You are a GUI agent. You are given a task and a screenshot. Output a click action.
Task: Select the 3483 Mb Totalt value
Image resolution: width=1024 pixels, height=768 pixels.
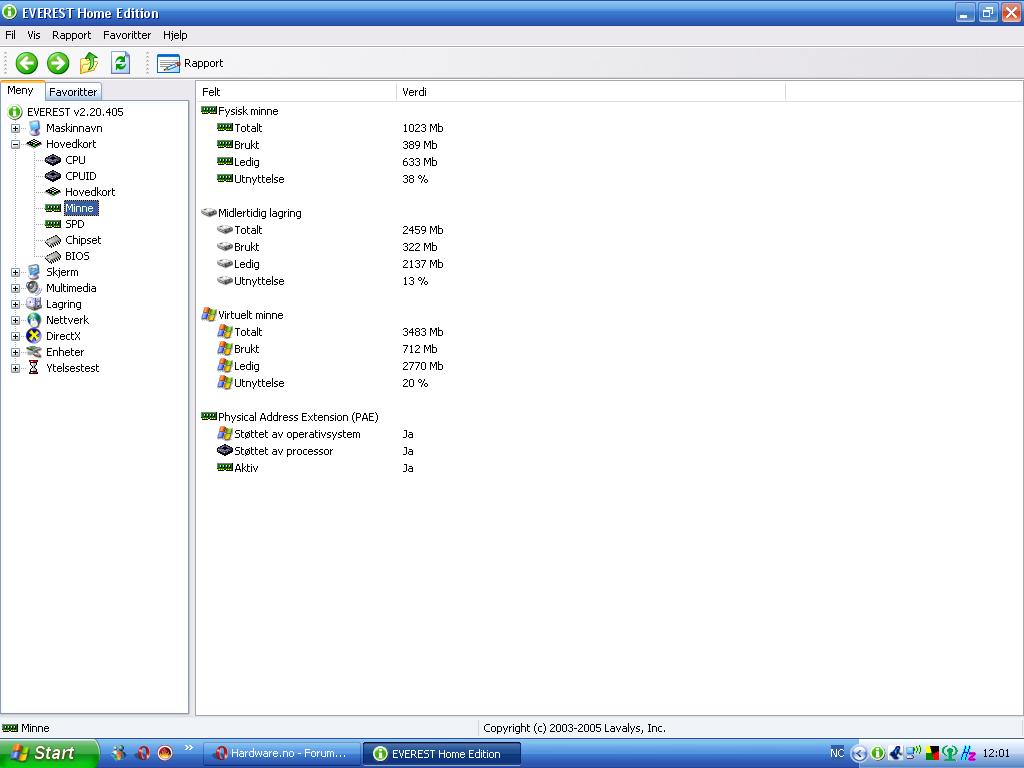tap(423, 332)
